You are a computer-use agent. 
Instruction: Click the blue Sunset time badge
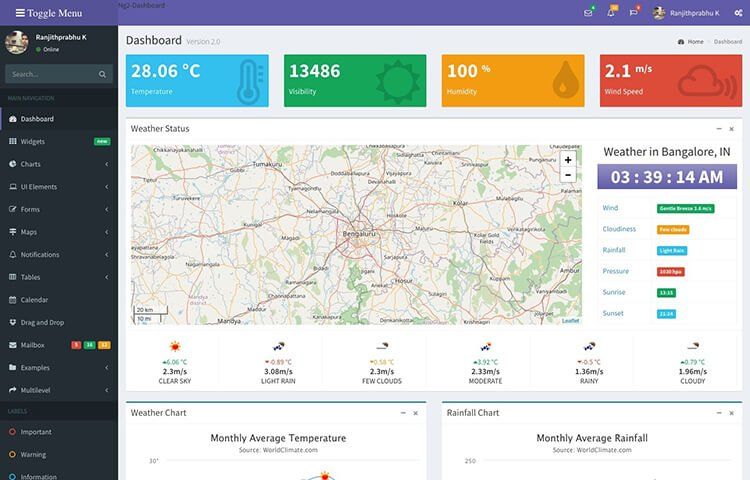click(666, 314)
